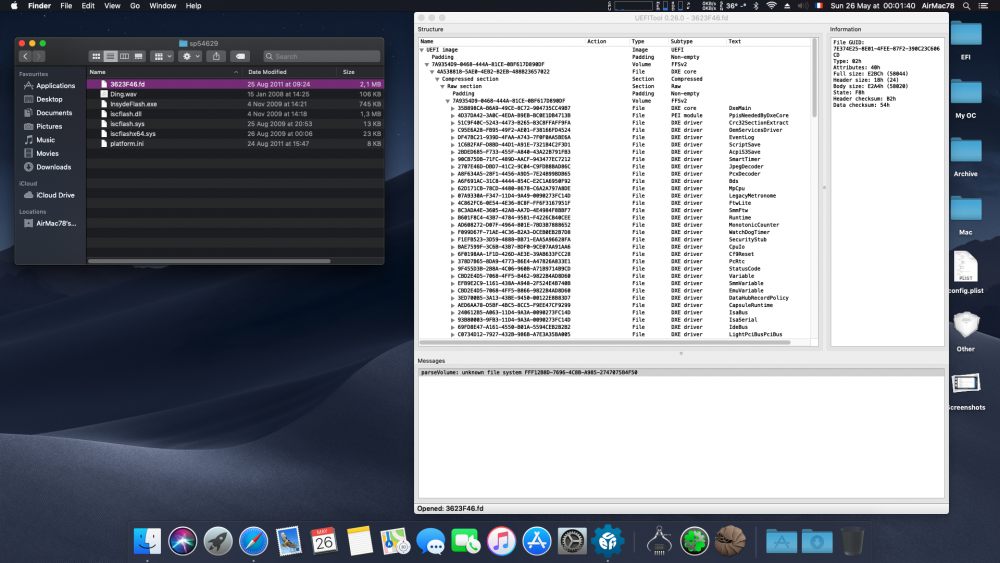Open Launchpad from the Dock
The width and height of the screenshot is (1000, 563).
(x=217, y=541)
